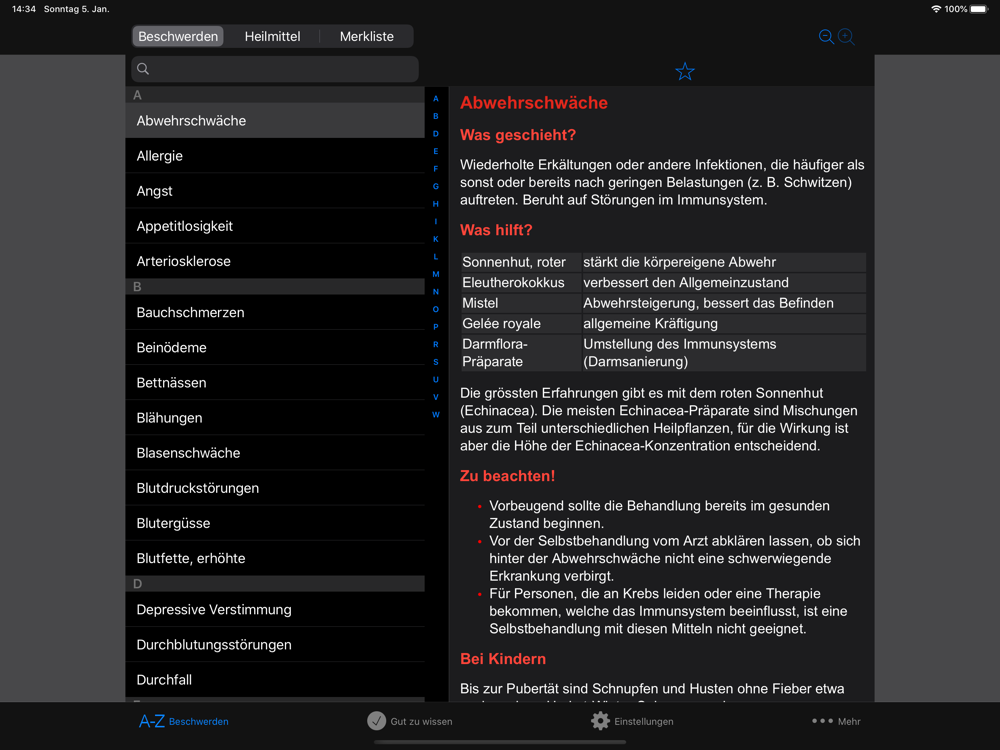Open the Blutfette, erhöhte entry

[275, 558]
